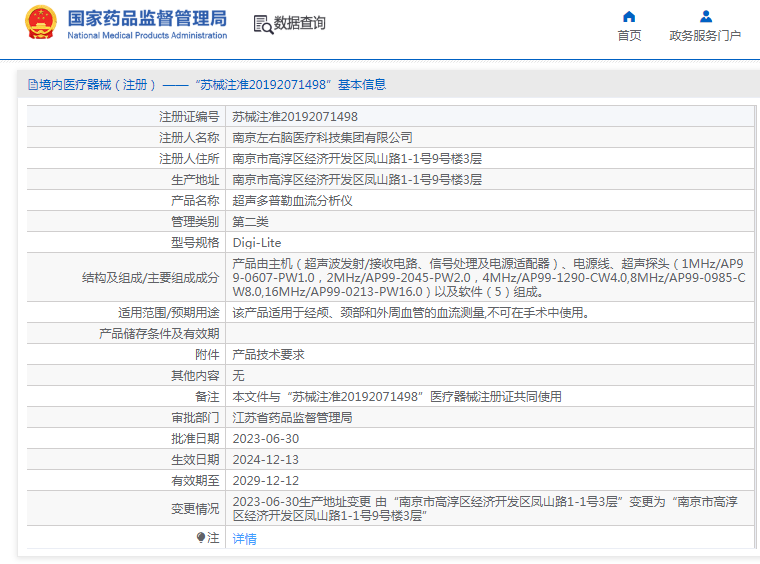
Task: Click the 国家药品监督管理局 site title
Action: 147,18
